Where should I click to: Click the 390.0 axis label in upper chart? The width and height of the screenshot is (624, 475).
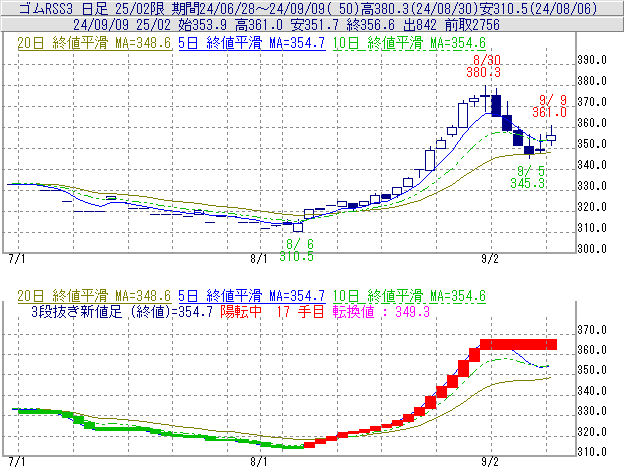tap(592, 60)
